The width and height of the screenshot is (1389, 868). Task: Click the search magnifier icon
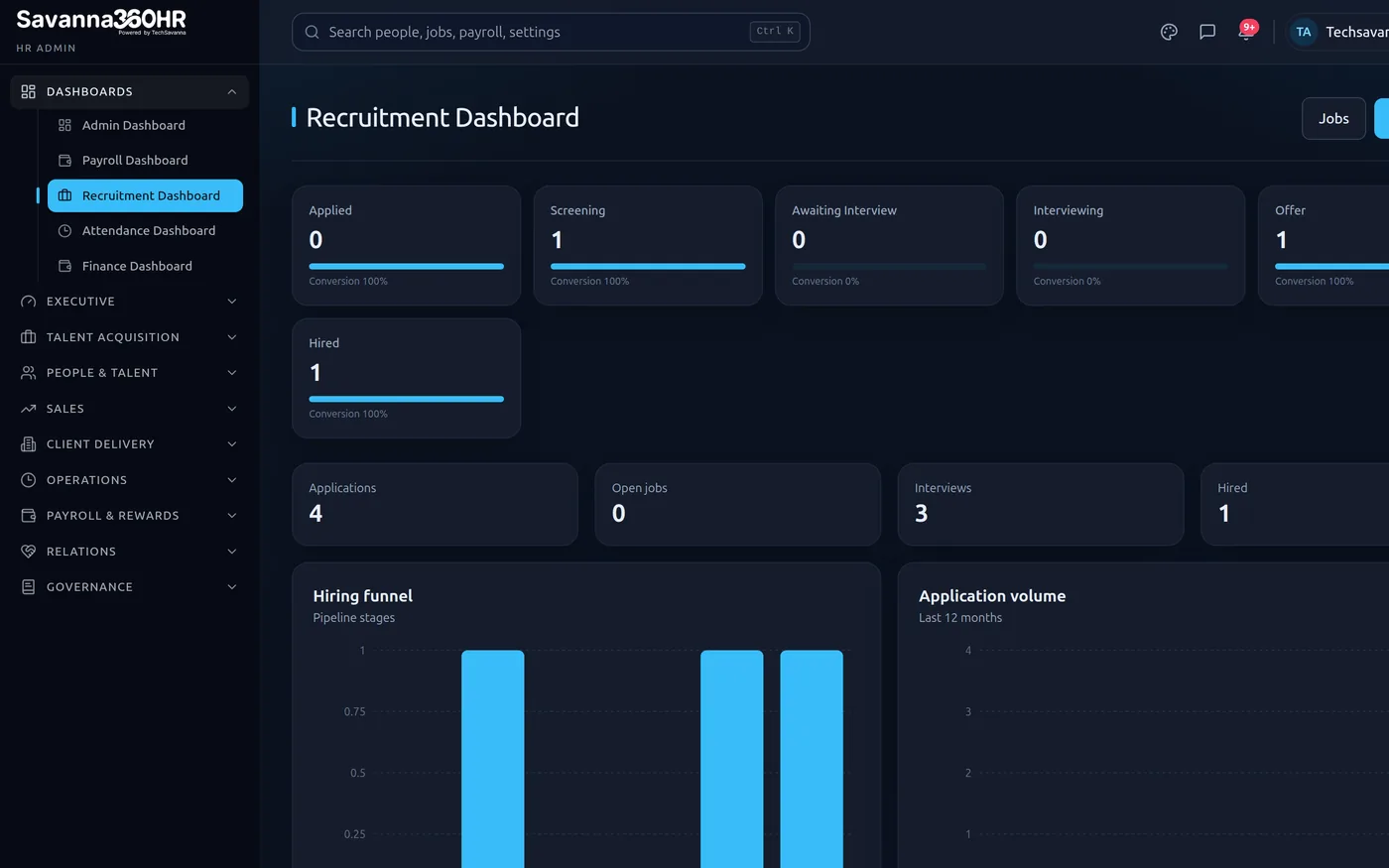click(x=312, y=32)
